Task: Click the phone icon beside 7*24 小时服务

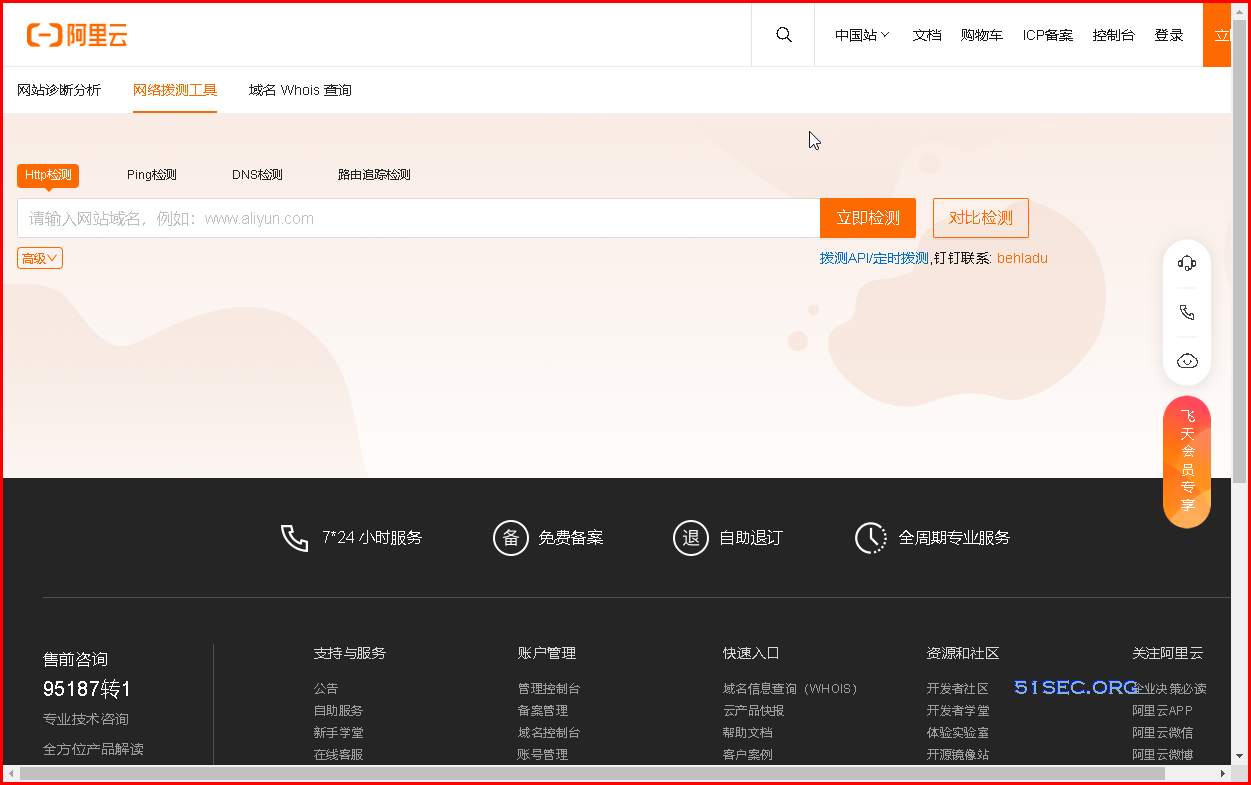Action: point(294,538)
